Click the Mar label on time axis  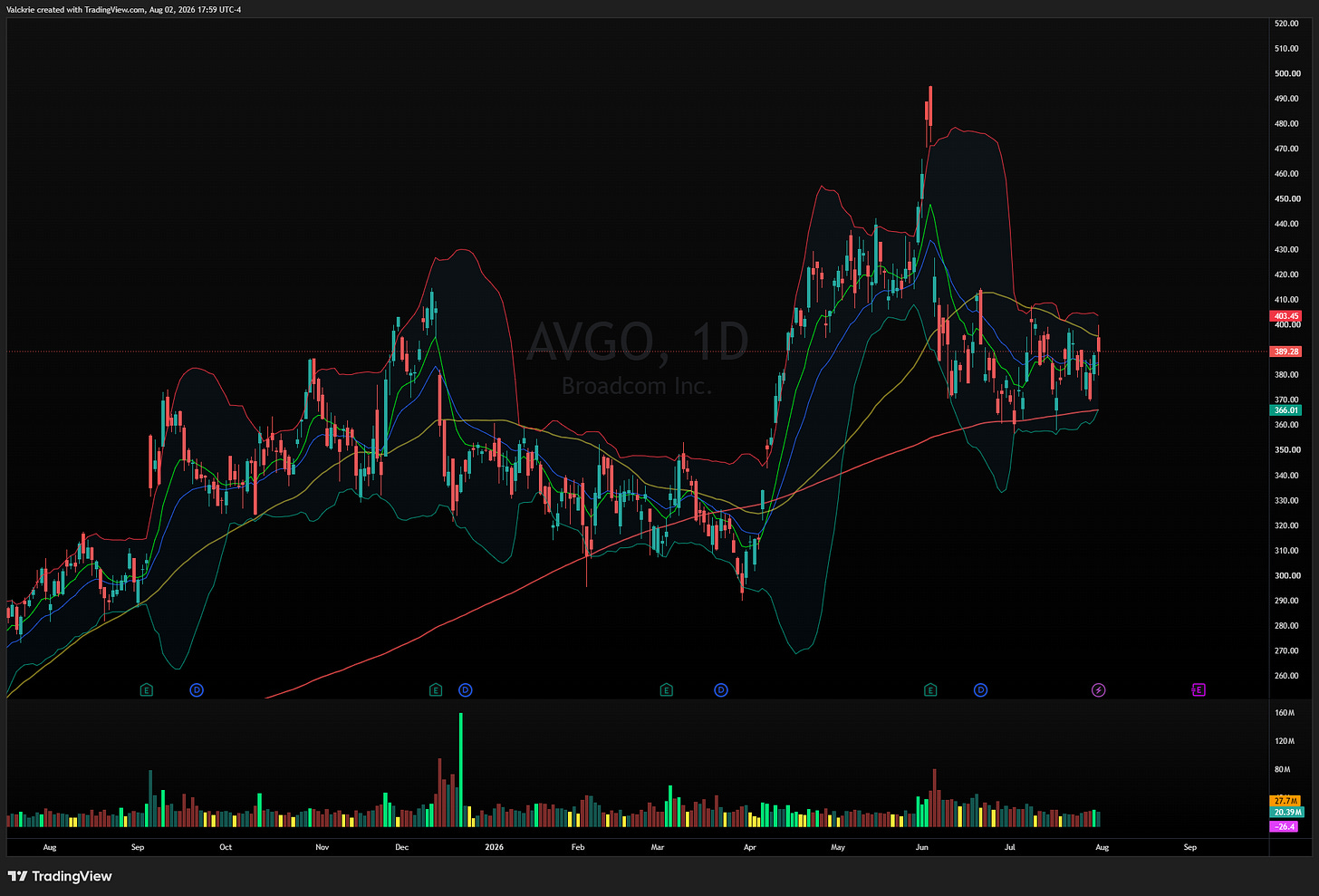658,847
